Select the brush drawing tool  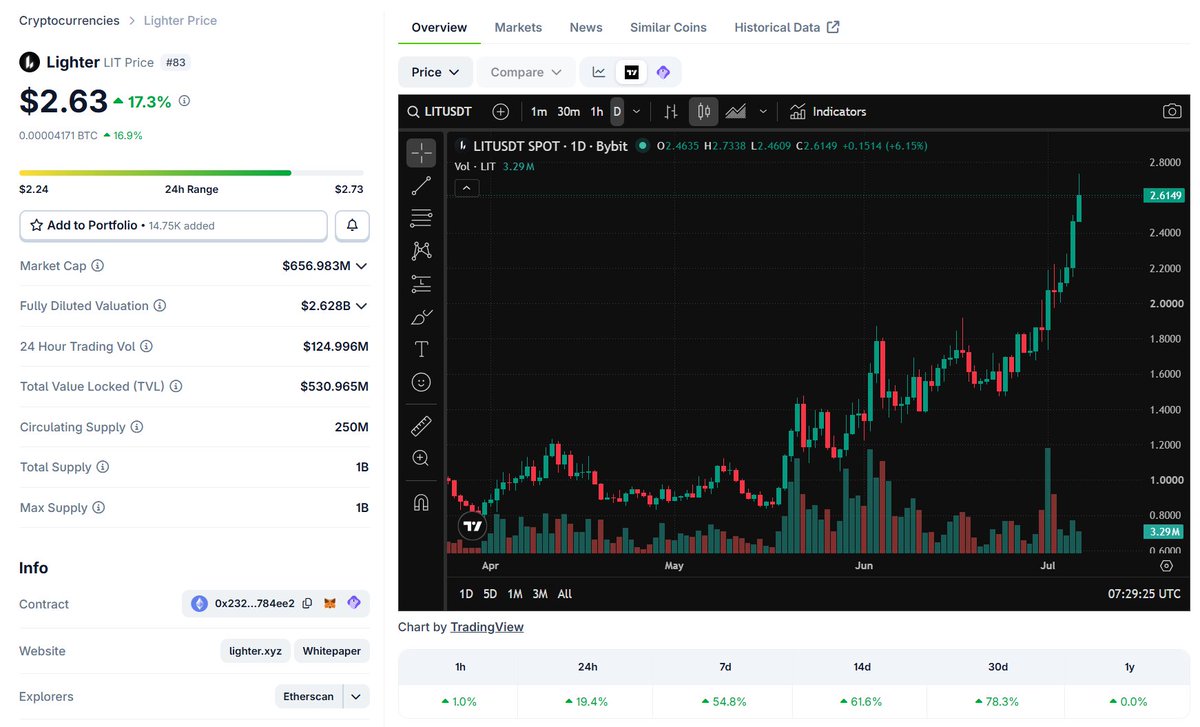pyautogui.click(x=421, y=317)
